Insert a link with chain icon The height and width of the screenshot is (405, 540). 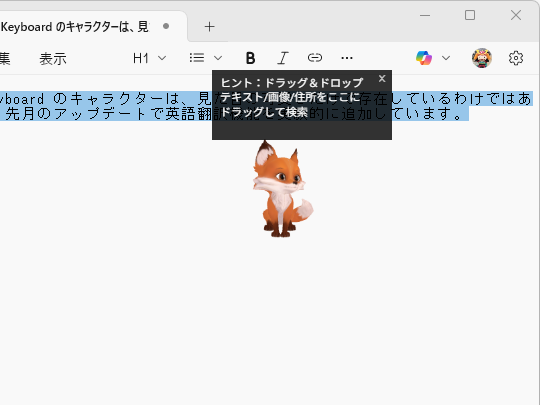tap(315, 58)
